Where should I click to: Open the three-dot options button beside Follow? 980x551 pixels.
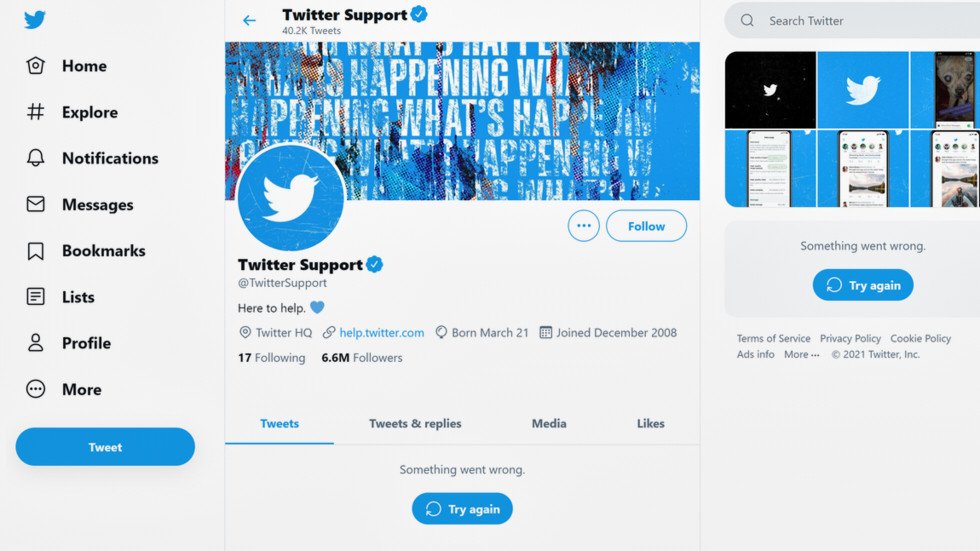[x=584, y=226]
